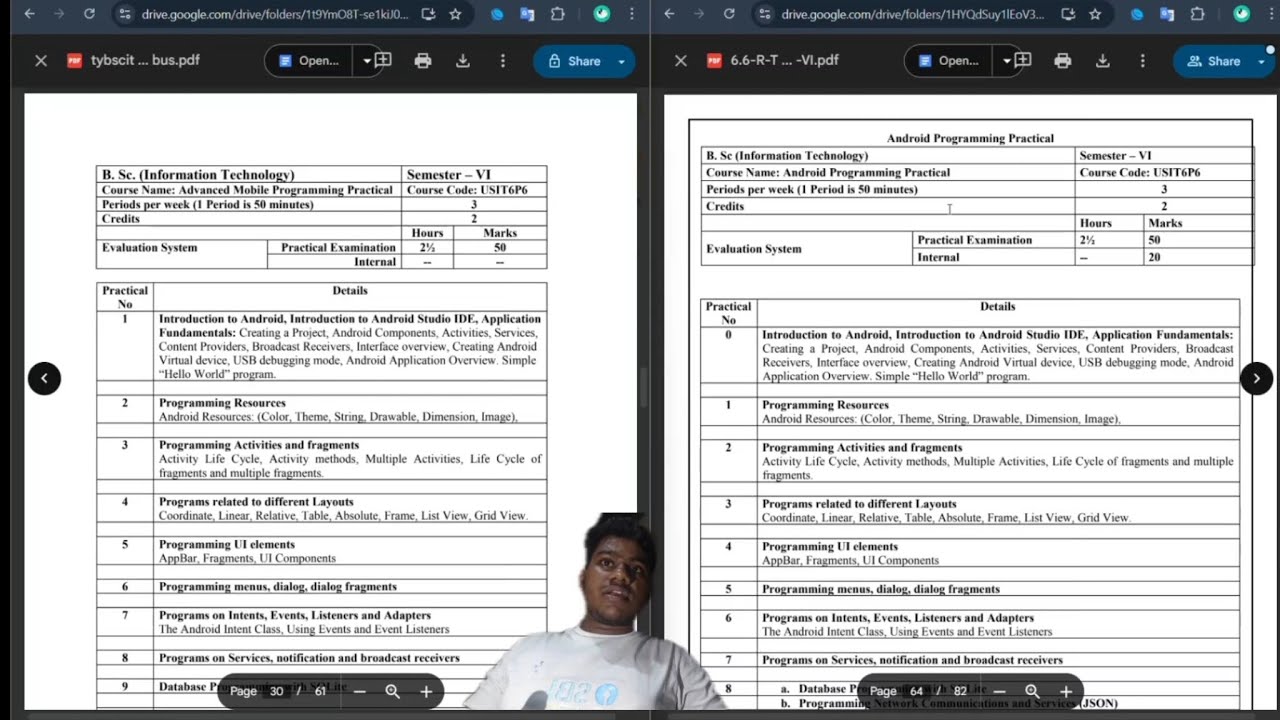1280x720 pixels.
Task: Click 'Programming menus, dialog, dialog fragments' in left PDF
Action: (x=278, y=587)
